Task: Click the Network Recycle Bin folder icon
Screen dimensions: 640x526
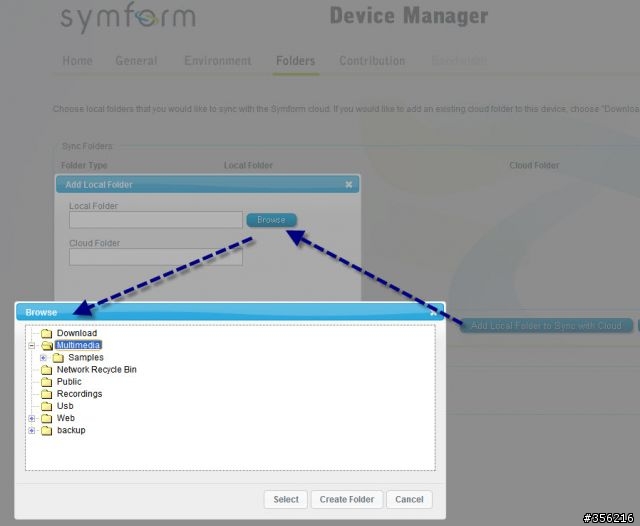Action: point(47,370)
